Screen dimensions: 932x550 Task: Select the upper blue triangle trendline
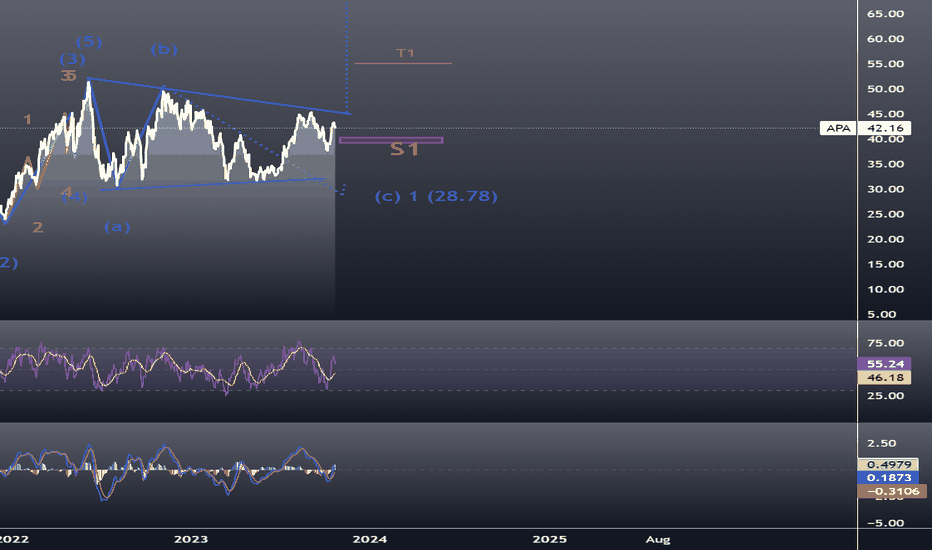pyautogui.click(x=219, y=96)
